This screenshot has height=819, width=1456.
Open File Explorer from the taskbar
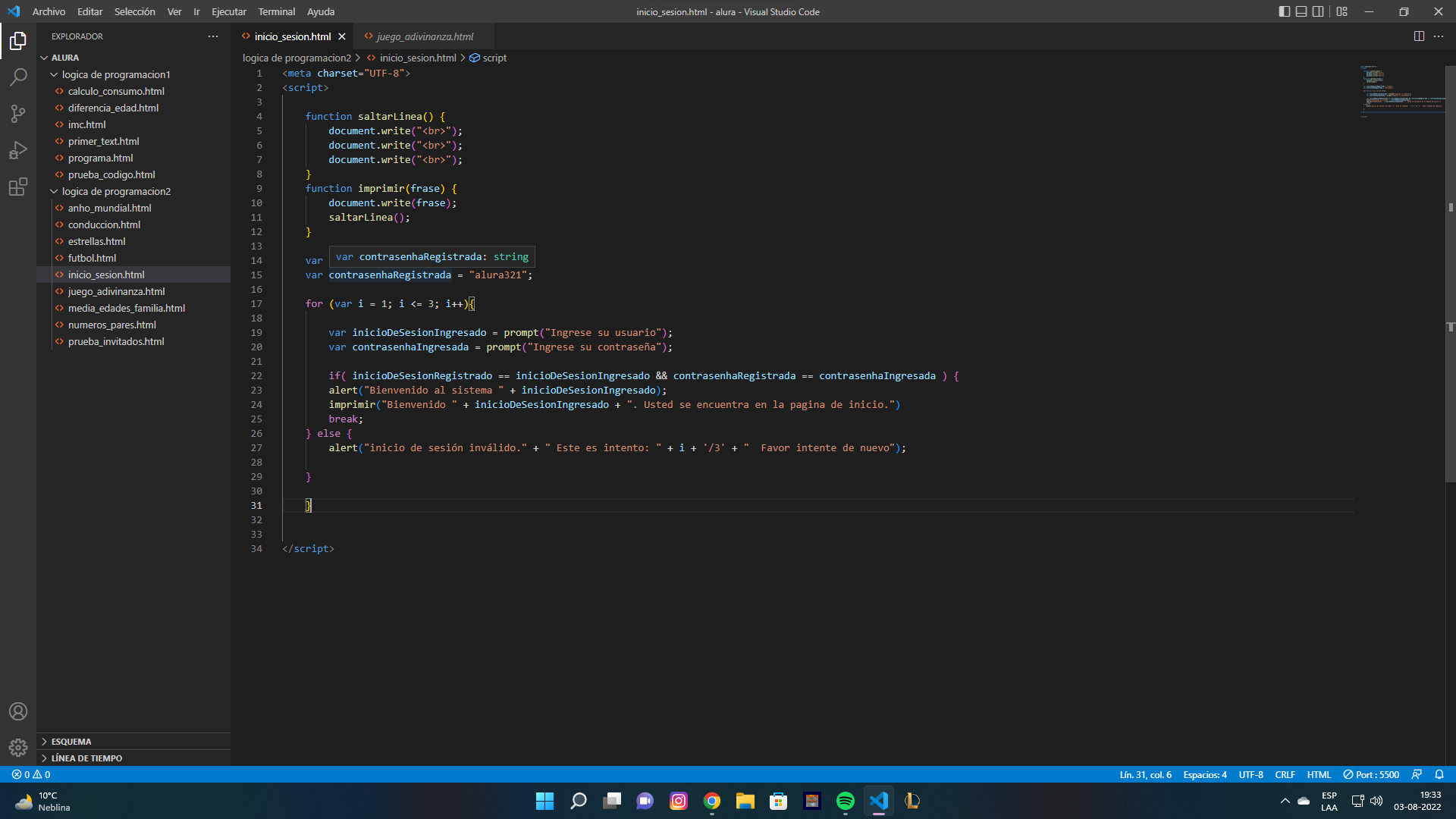point(745,801)
